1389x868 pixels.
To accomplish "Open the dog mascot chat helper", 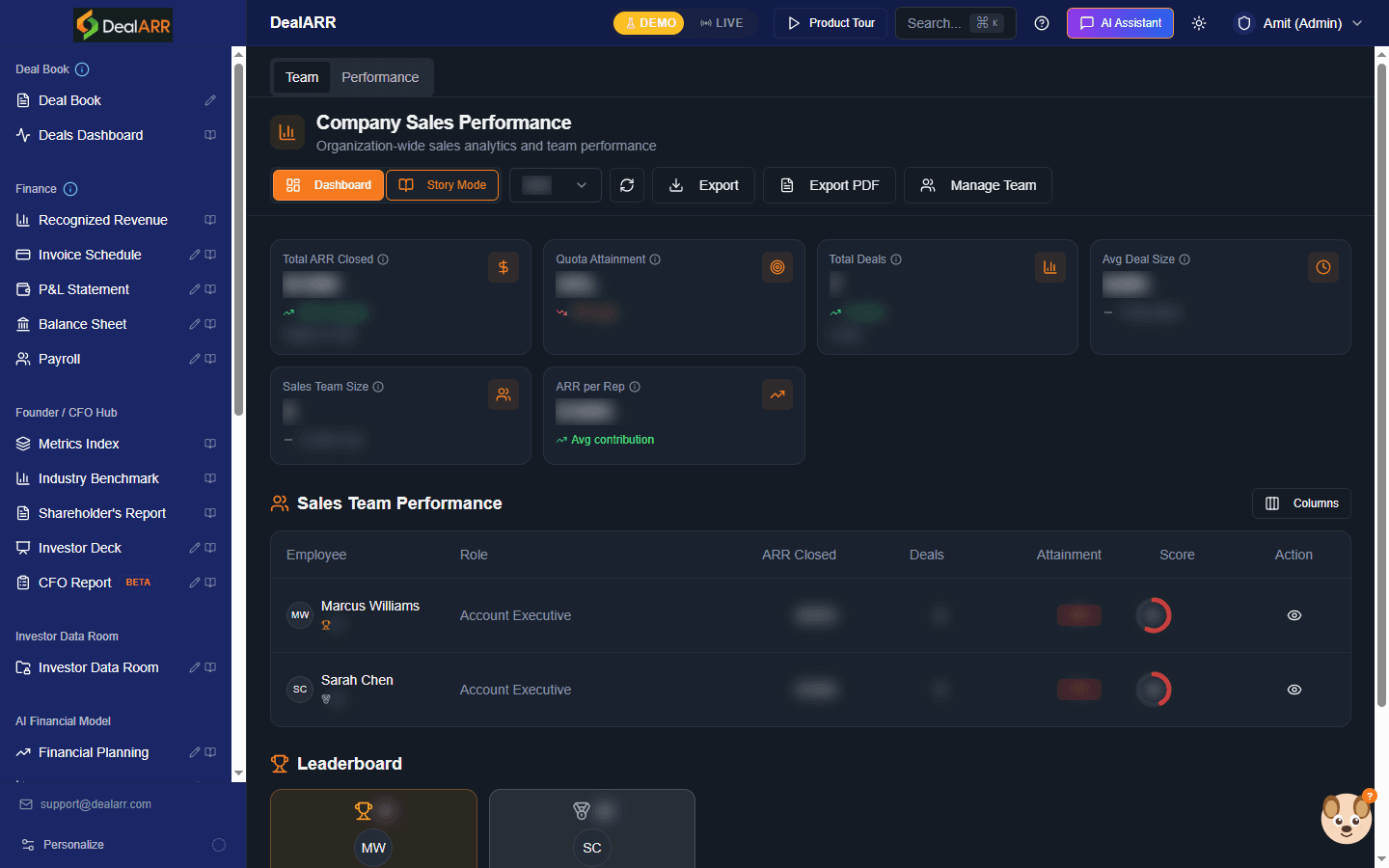I will [1347, 819].
